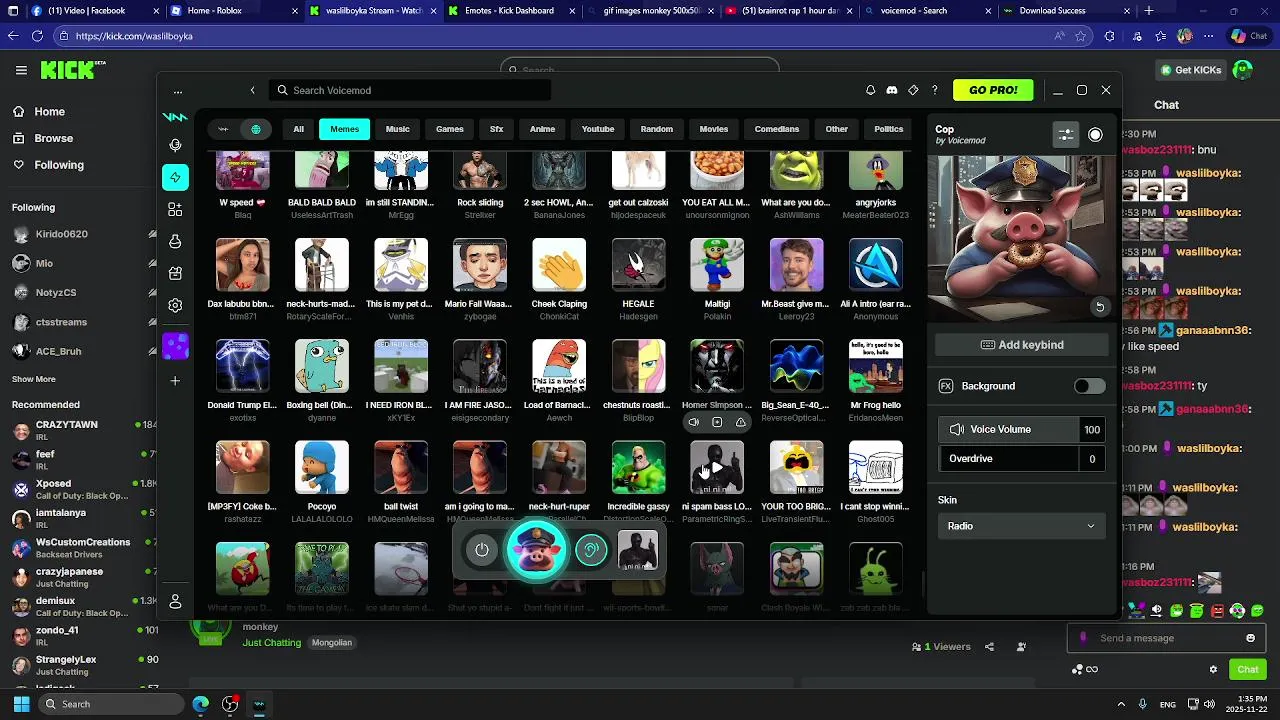Open the Skin Radio dropdown
Screen dimensions: 1280x720
coord(1022,526)
